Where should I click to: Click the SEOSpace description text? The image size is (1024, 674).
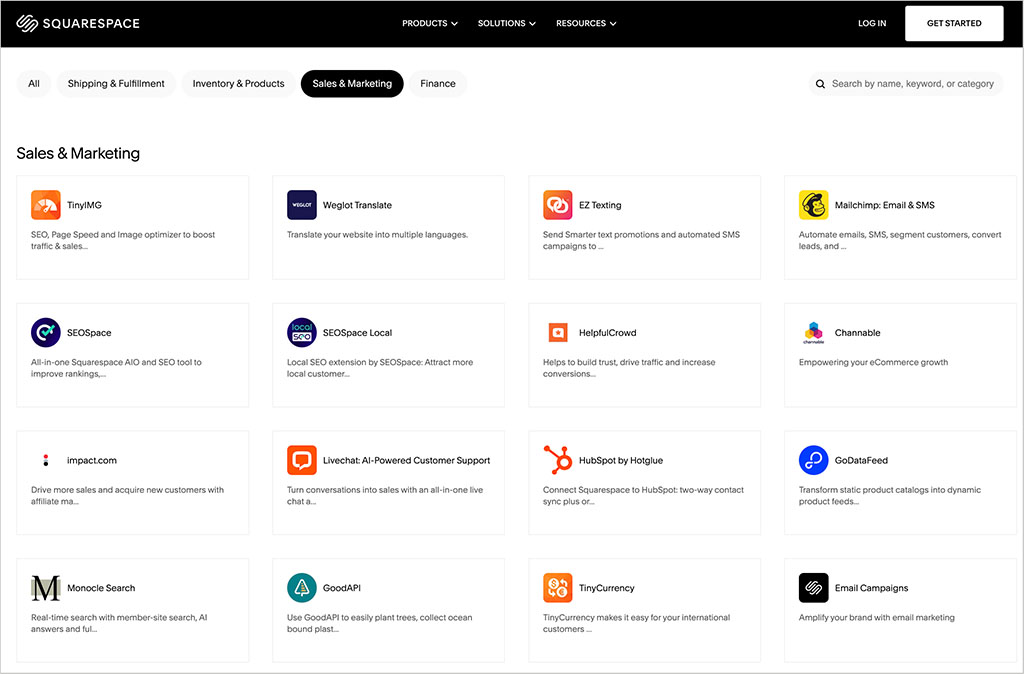tap(116, 368)
